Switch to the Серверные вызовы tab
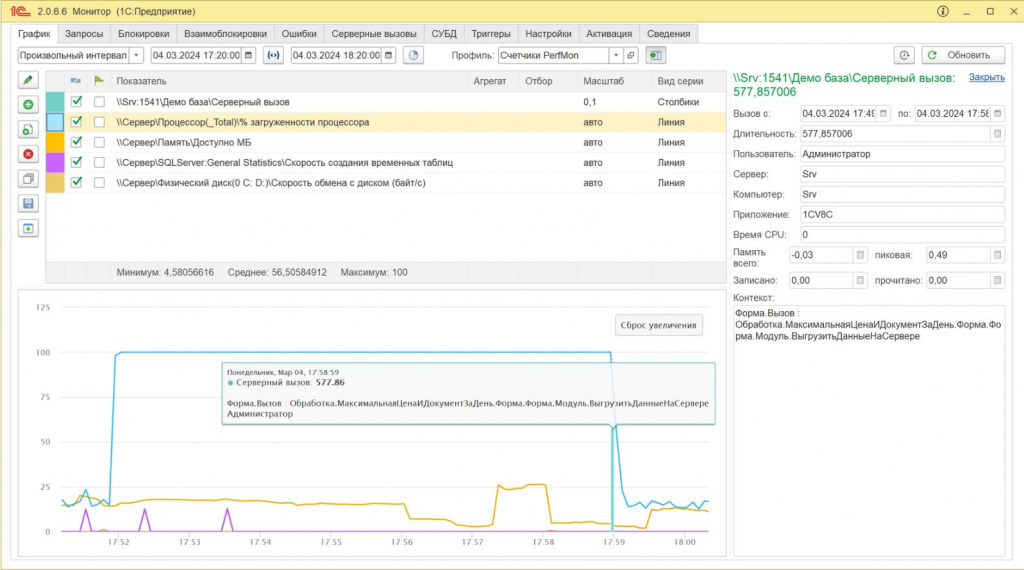Screen dimensions: 1024x570 point(374,34)
